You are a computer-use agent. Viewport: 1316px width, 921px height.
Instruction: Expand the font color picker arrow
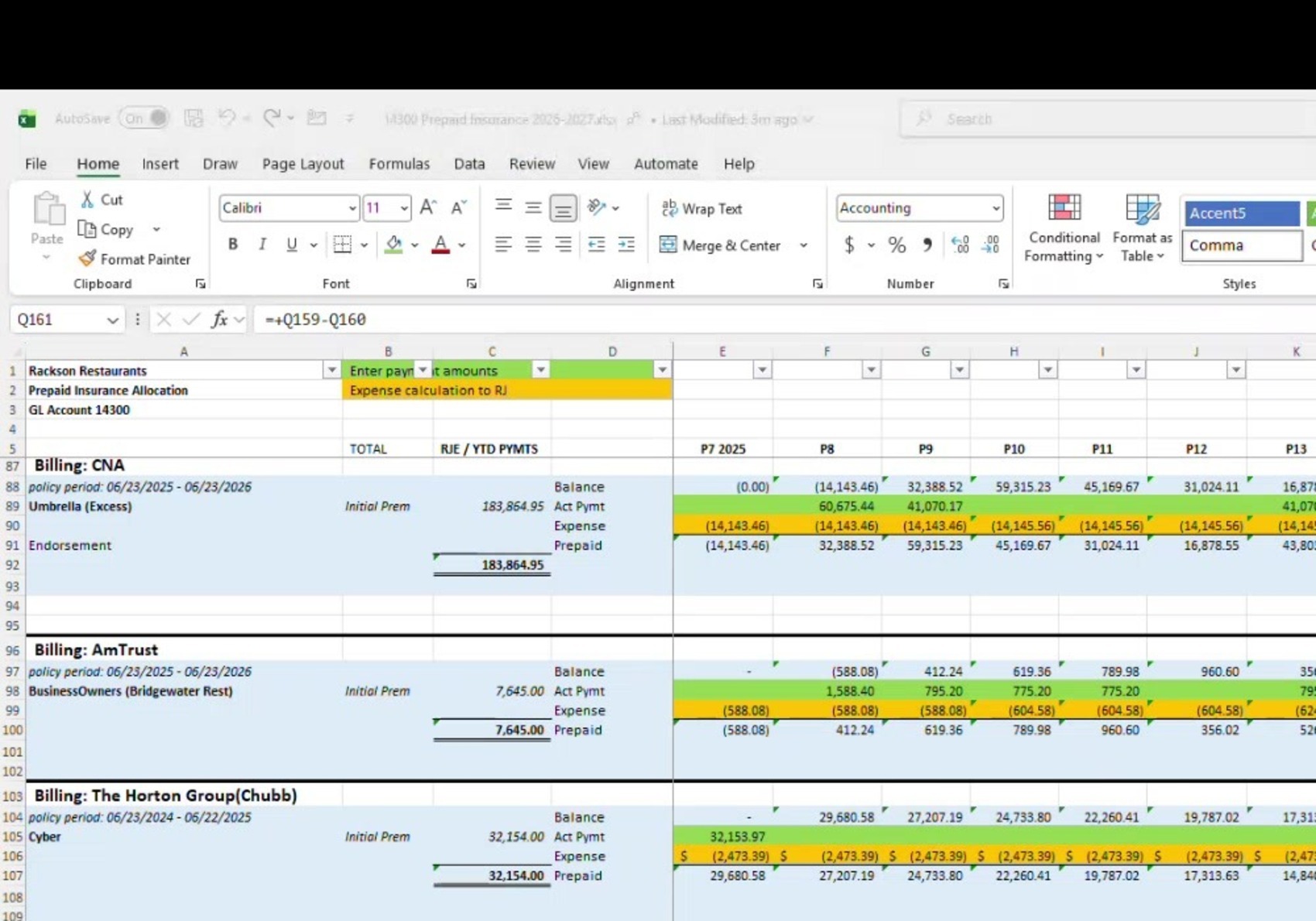[x=462, y=245]
